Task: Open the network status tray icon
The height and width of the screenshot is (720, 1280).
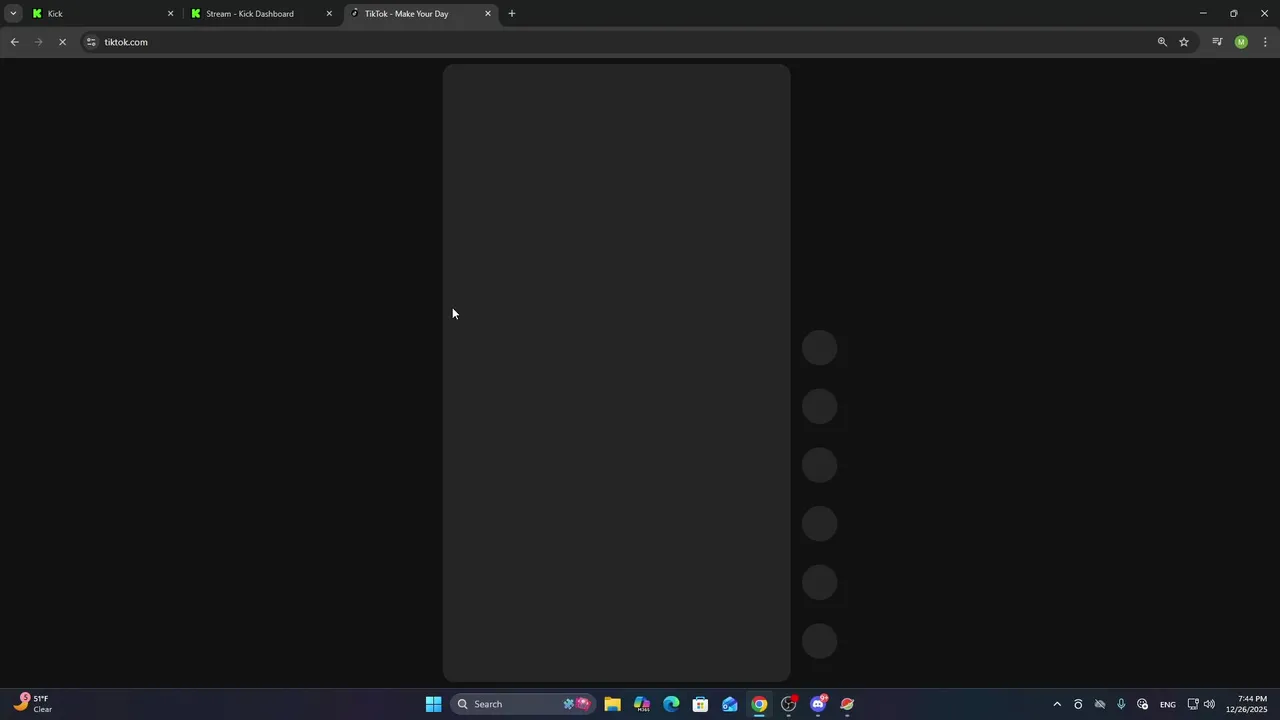Action: pos(1193,704)
